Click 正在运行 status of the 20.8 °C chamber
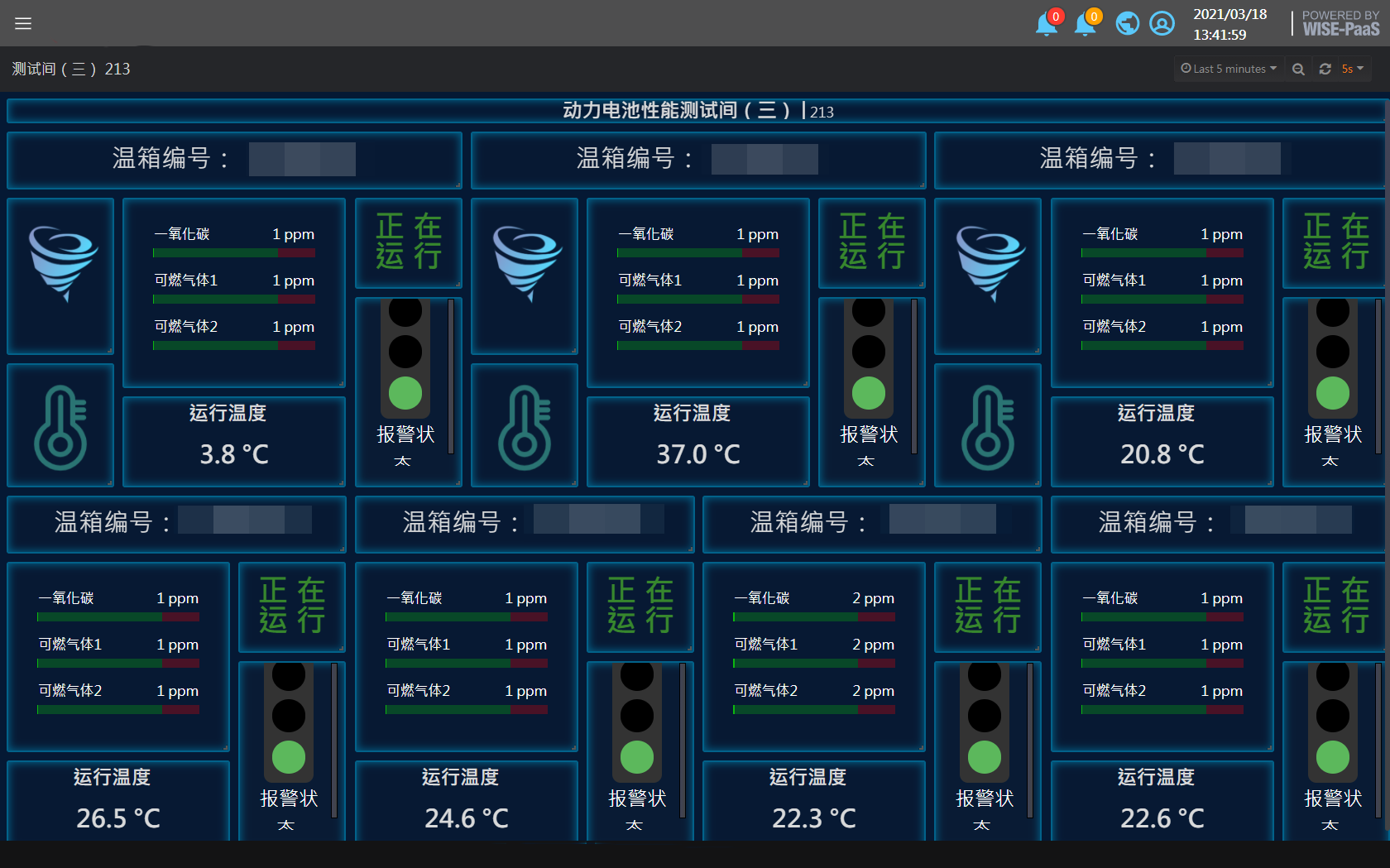This screenshot has width=1390, height=868. point(1336,241)
